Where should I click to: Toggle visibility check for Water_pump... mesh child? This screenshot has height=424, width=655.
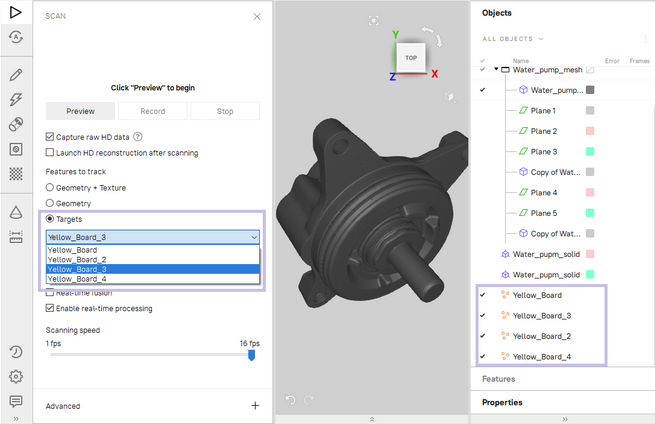[482, 90]
